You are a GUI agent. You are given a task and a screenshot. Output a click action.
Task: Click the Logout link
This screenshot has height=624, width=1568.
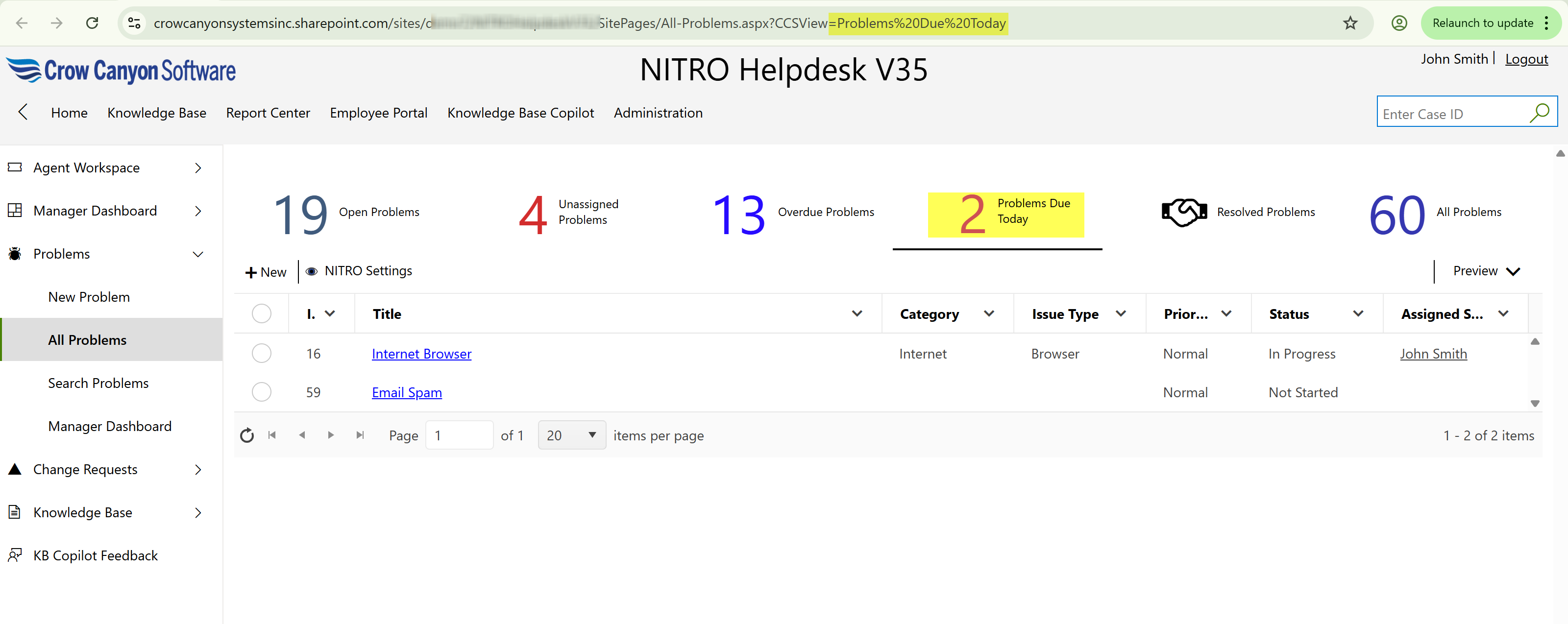coord(1526,58)
